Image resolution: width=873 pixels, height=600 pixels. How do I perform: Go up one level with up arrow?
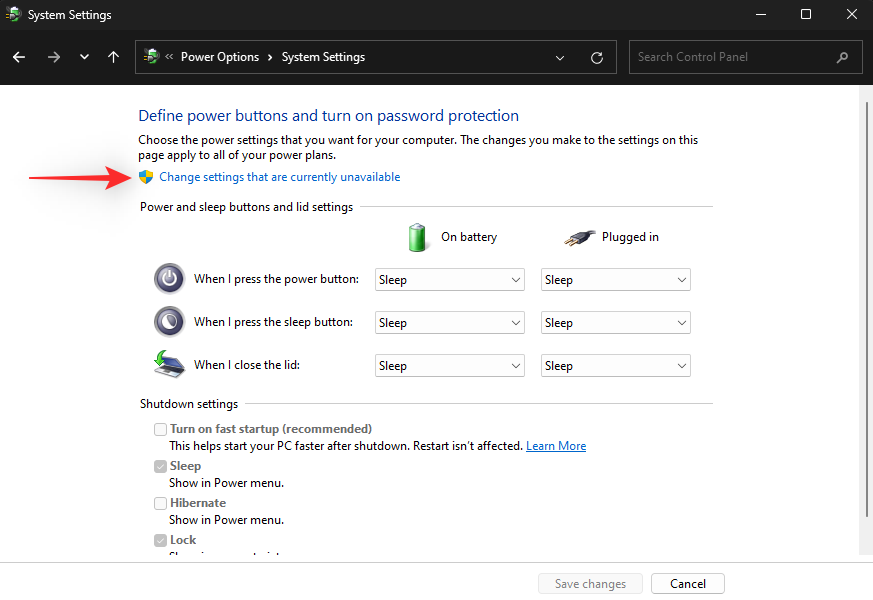(113, 57)
